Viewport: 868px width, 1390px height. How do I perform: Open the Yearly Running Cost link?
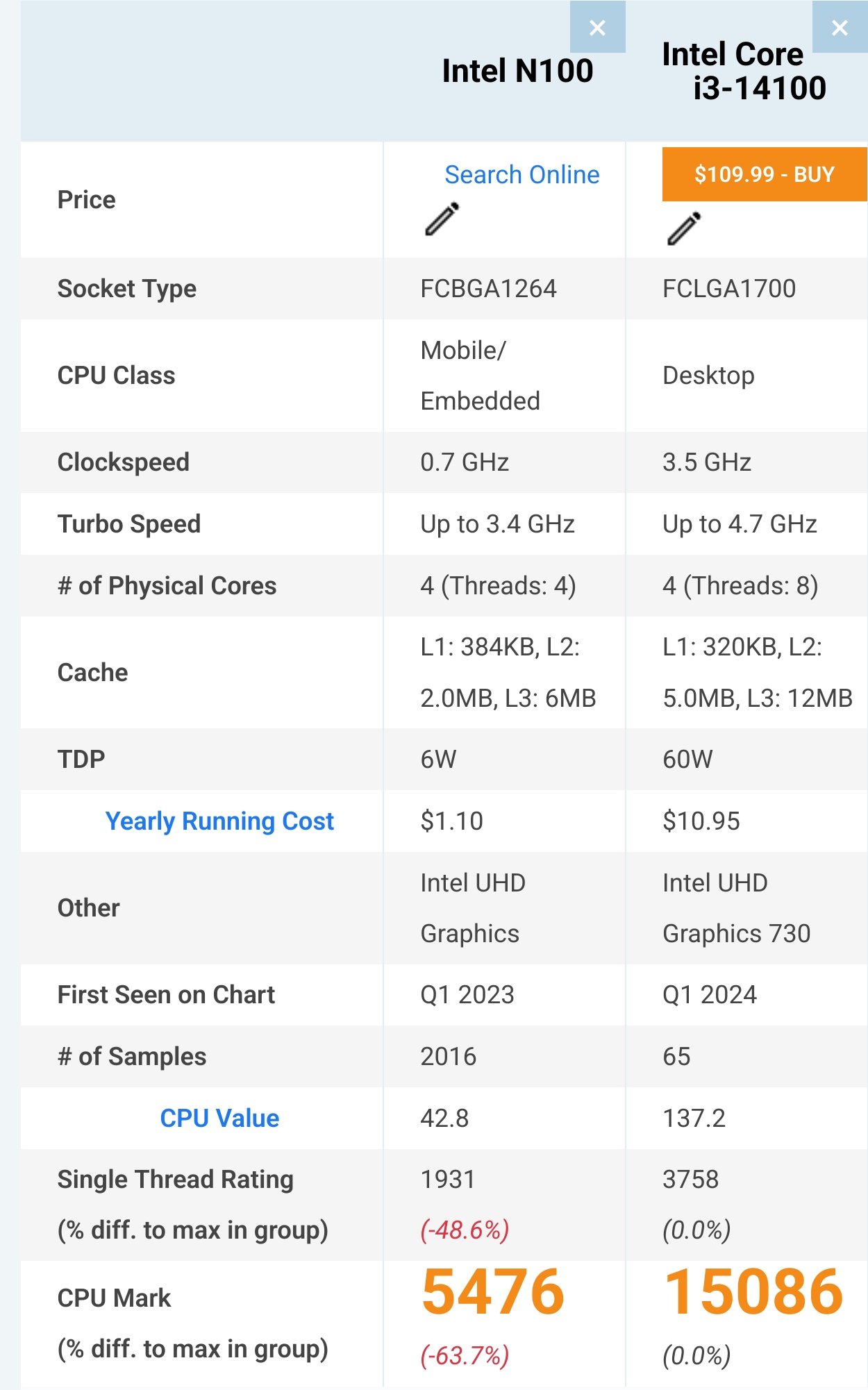219,821
